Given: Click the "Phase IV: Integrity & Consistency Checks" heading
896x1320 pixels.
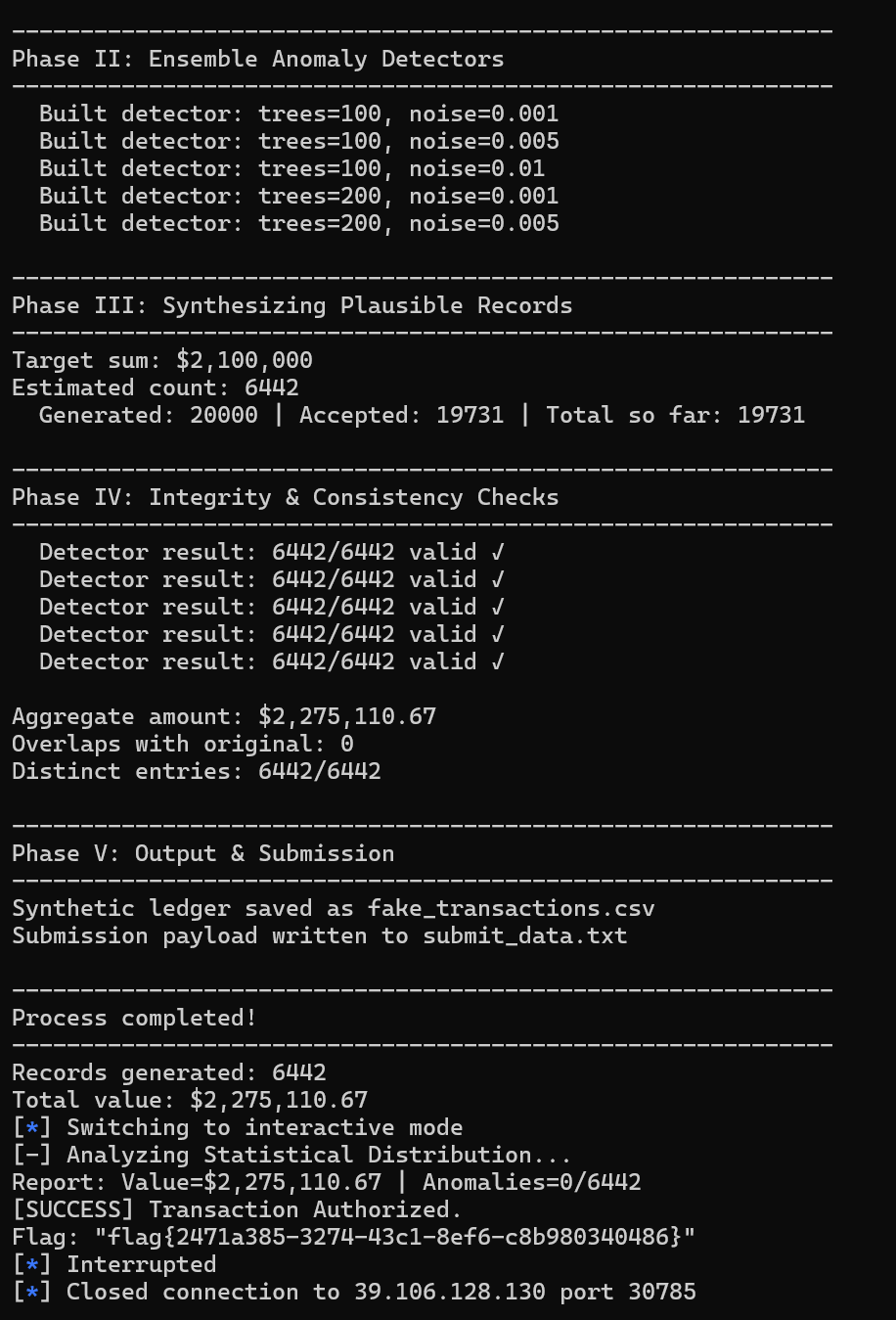Looking at the screenshot, I should pos(285,497).
